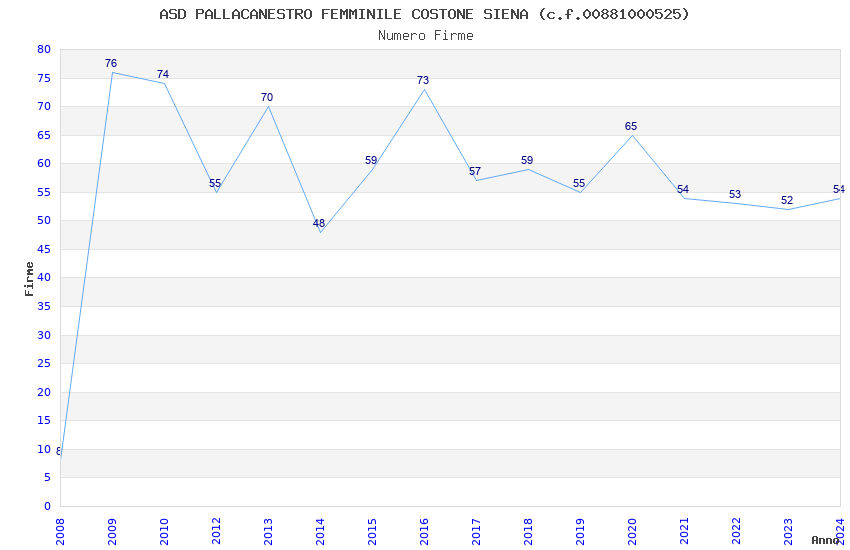Click the subtitle Numero Firme
Screen dimensions: 850x550
point(426,35)
